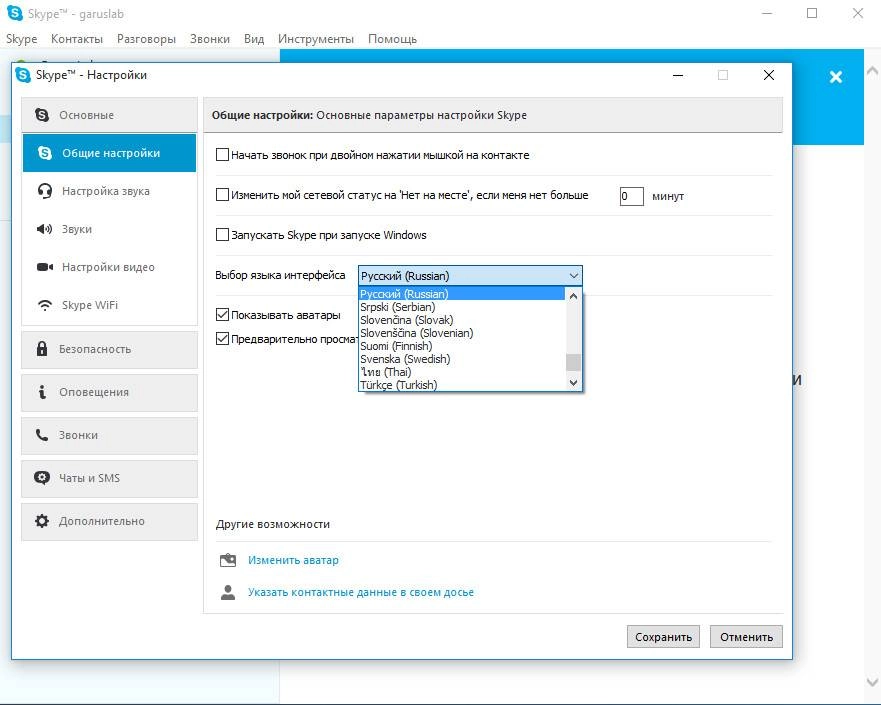Screen dimensions: 881x705
Task: Open the Чаты и SMS section
Action: tap(110, 478)
